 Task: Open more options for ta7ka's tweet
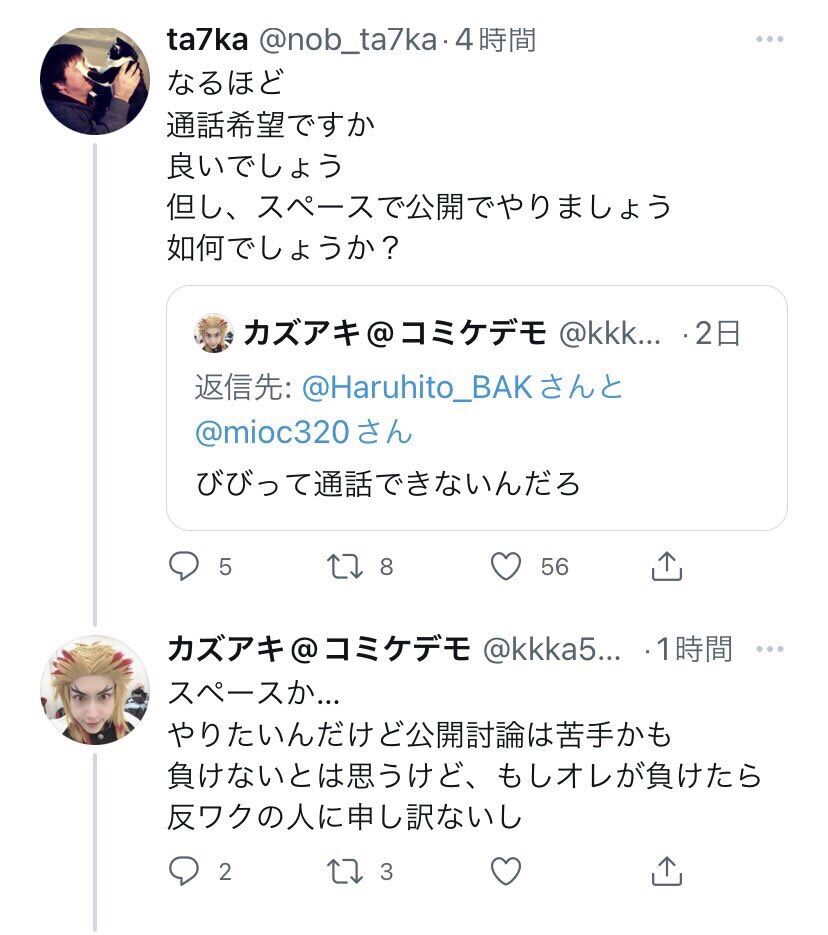pyautogui.click(x=769, y=40)
